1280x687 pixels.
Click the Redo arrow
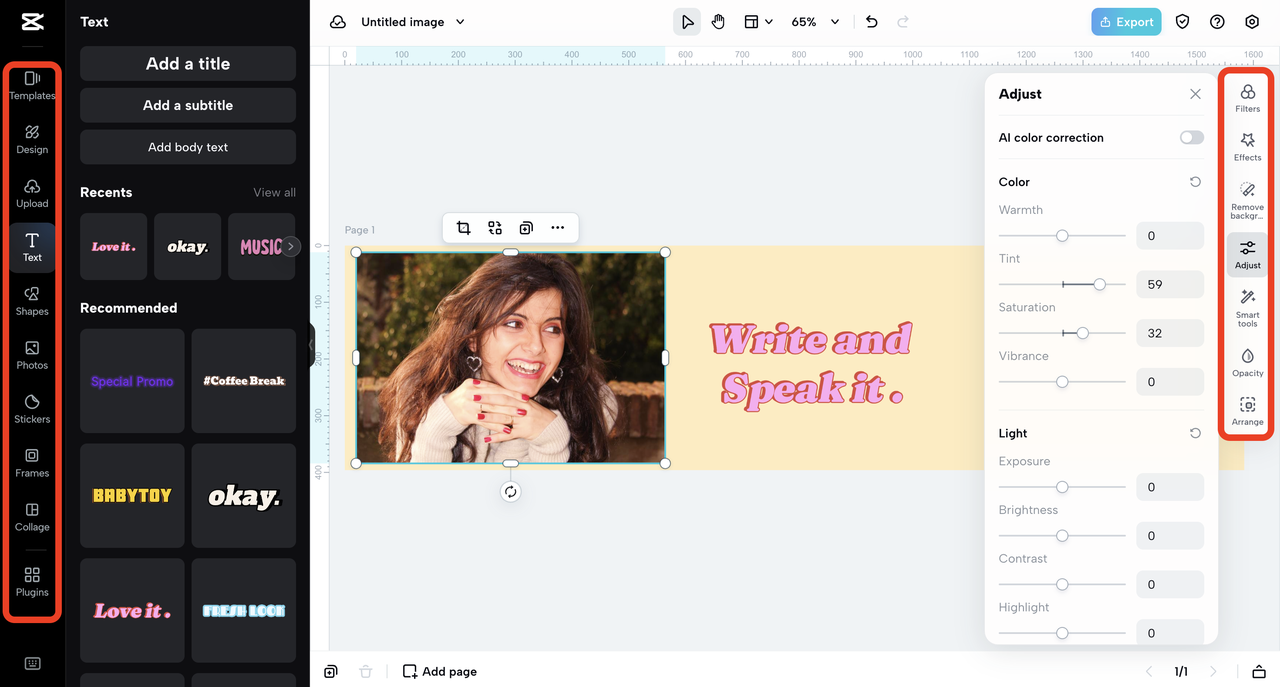(903, 22)
